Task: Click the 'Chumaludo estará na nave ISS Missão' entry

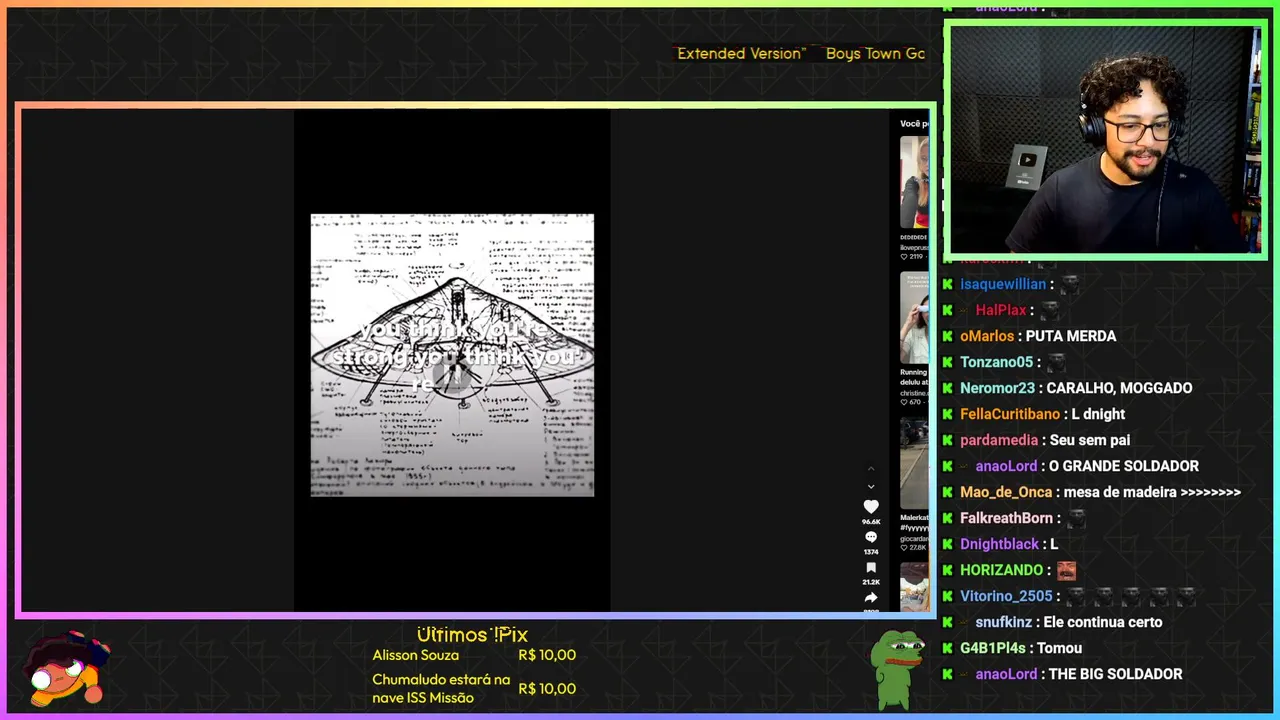Action: [x=441, y=688]
